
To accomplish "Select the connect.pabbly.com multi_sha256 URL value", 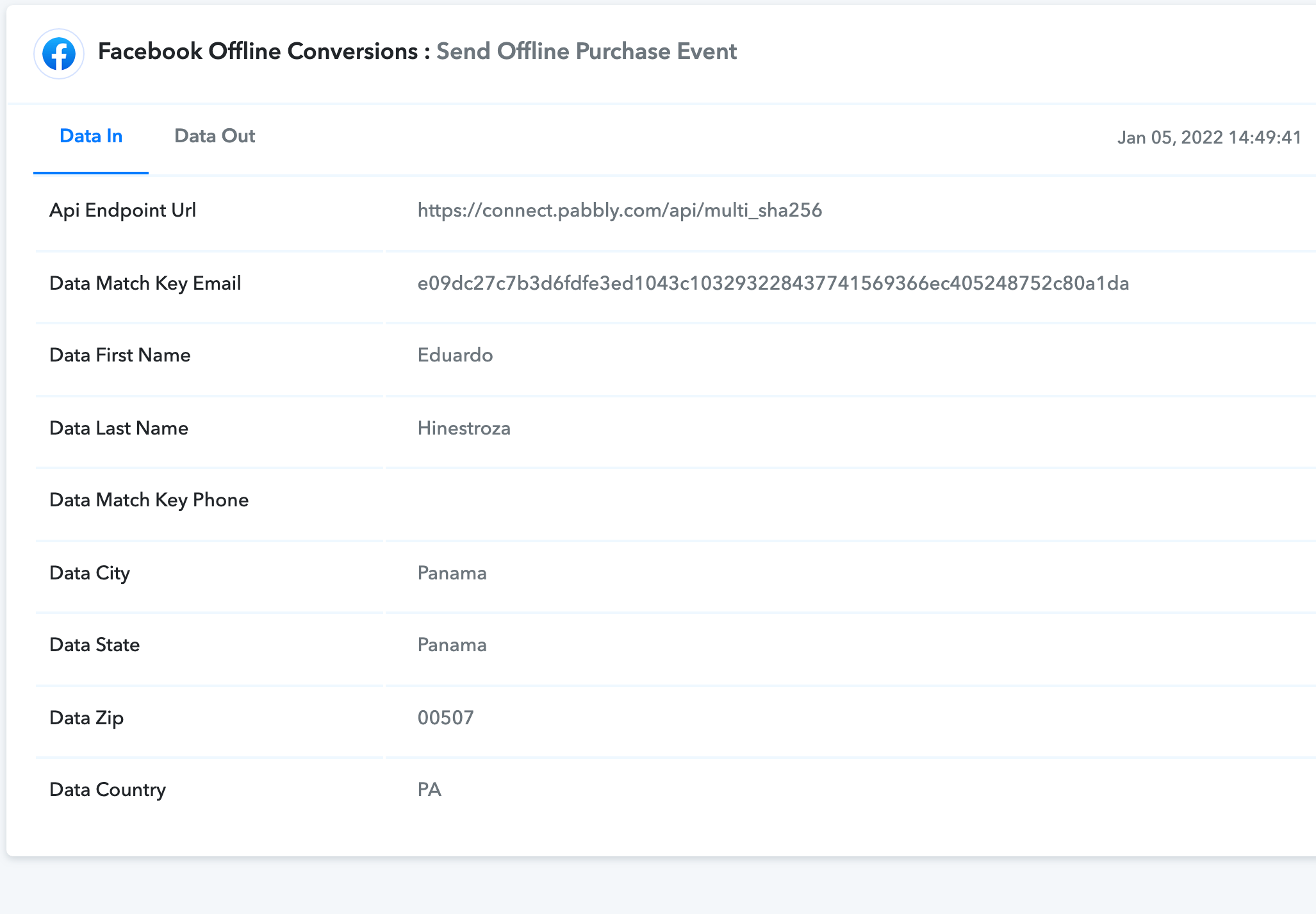I will pos(620,210).
